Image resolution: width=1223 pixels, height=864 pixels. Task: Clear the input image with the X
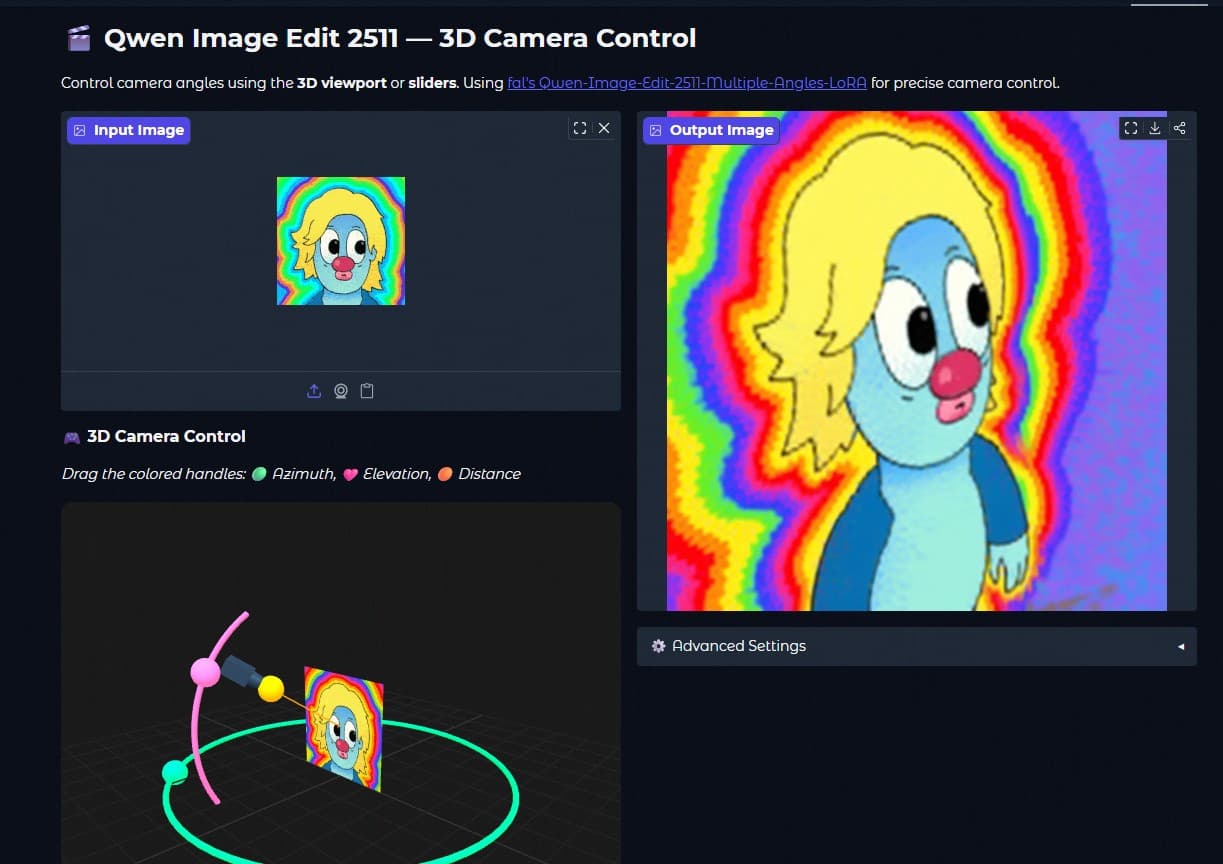click(604, 128)
